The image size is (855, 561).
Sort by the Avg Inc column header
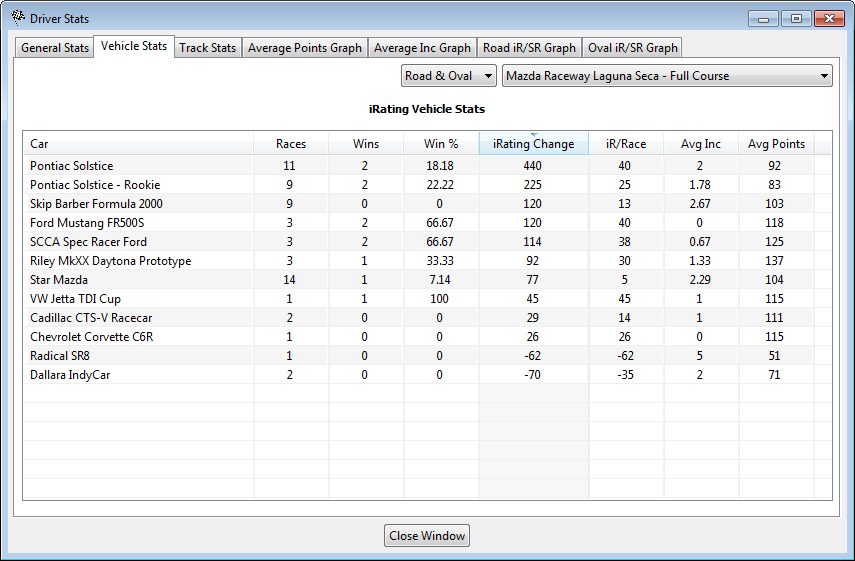click(x=701, y=144)
